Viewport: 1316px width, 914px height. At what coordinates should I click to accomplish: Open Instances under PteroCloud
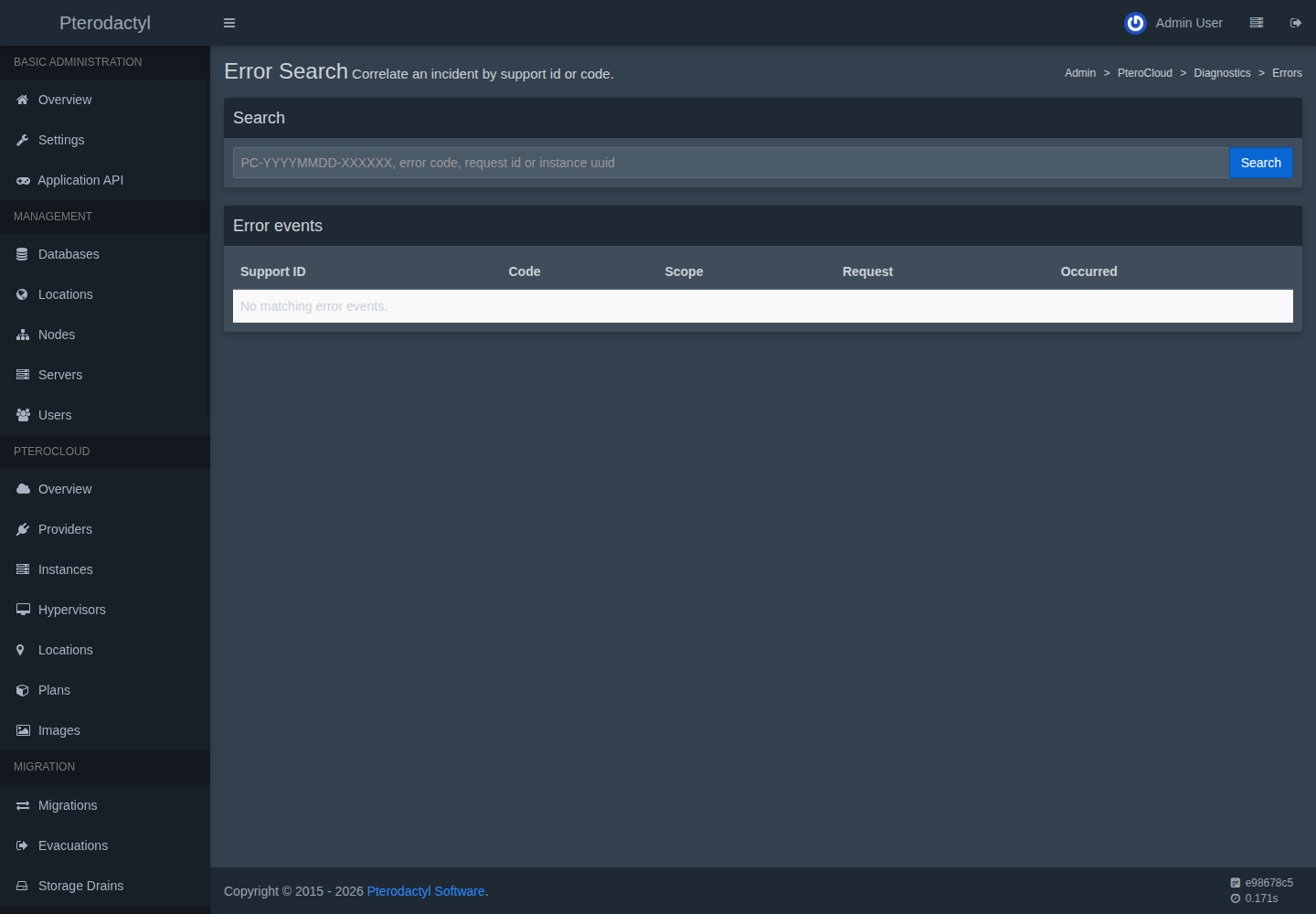click(105, 569)
